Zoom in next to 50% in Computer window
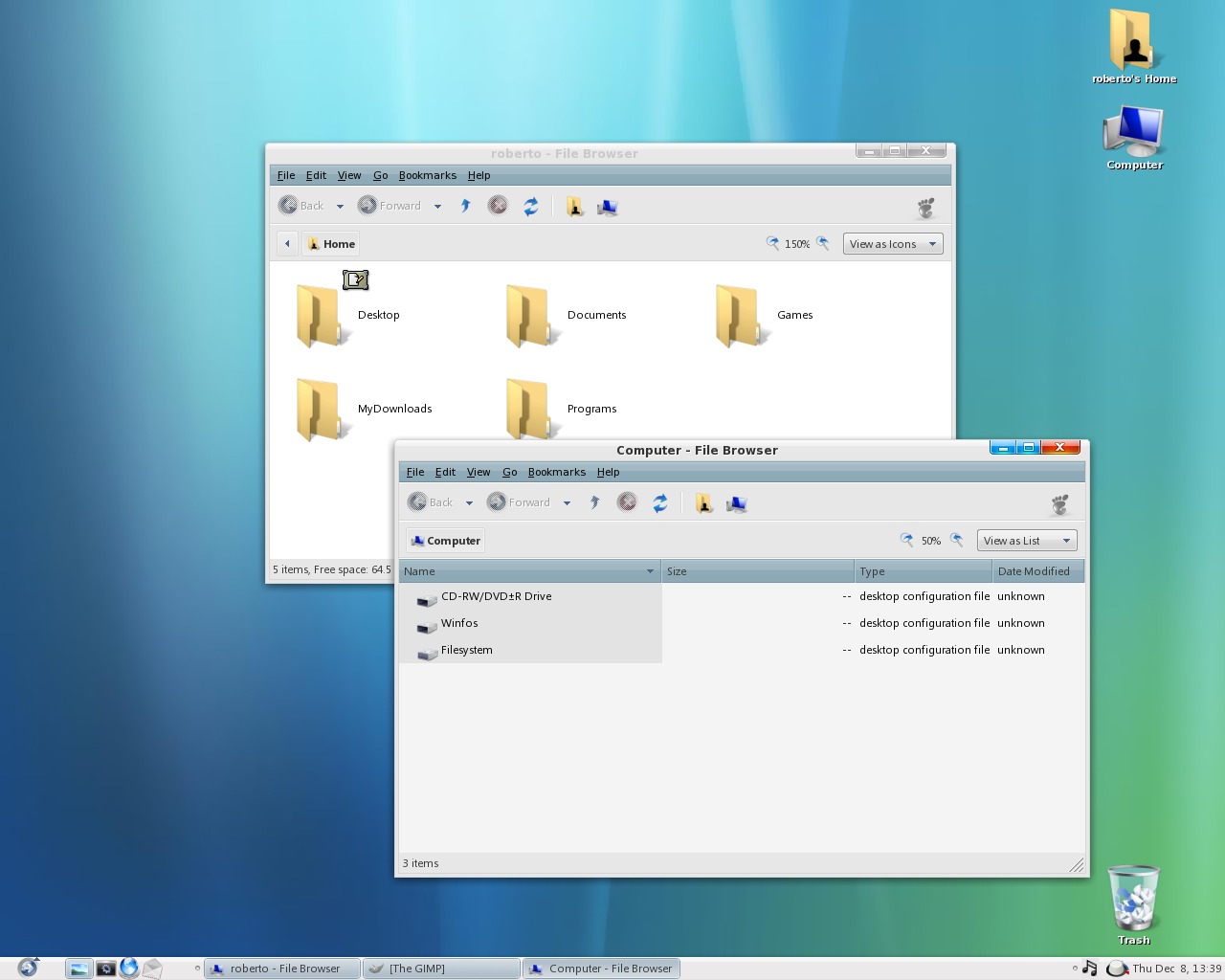Screen dimensions: 1225x980 click(956, 540)
